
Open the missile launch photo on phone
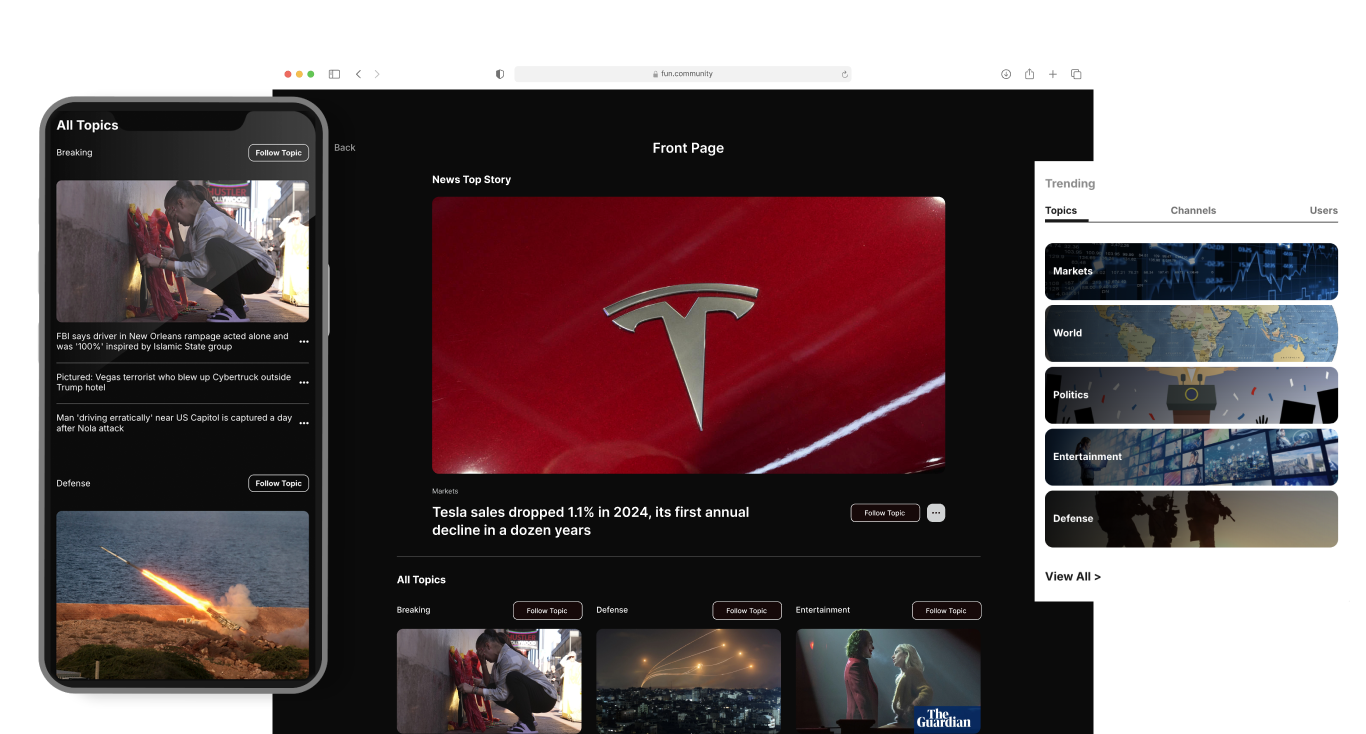coord(182,595)
